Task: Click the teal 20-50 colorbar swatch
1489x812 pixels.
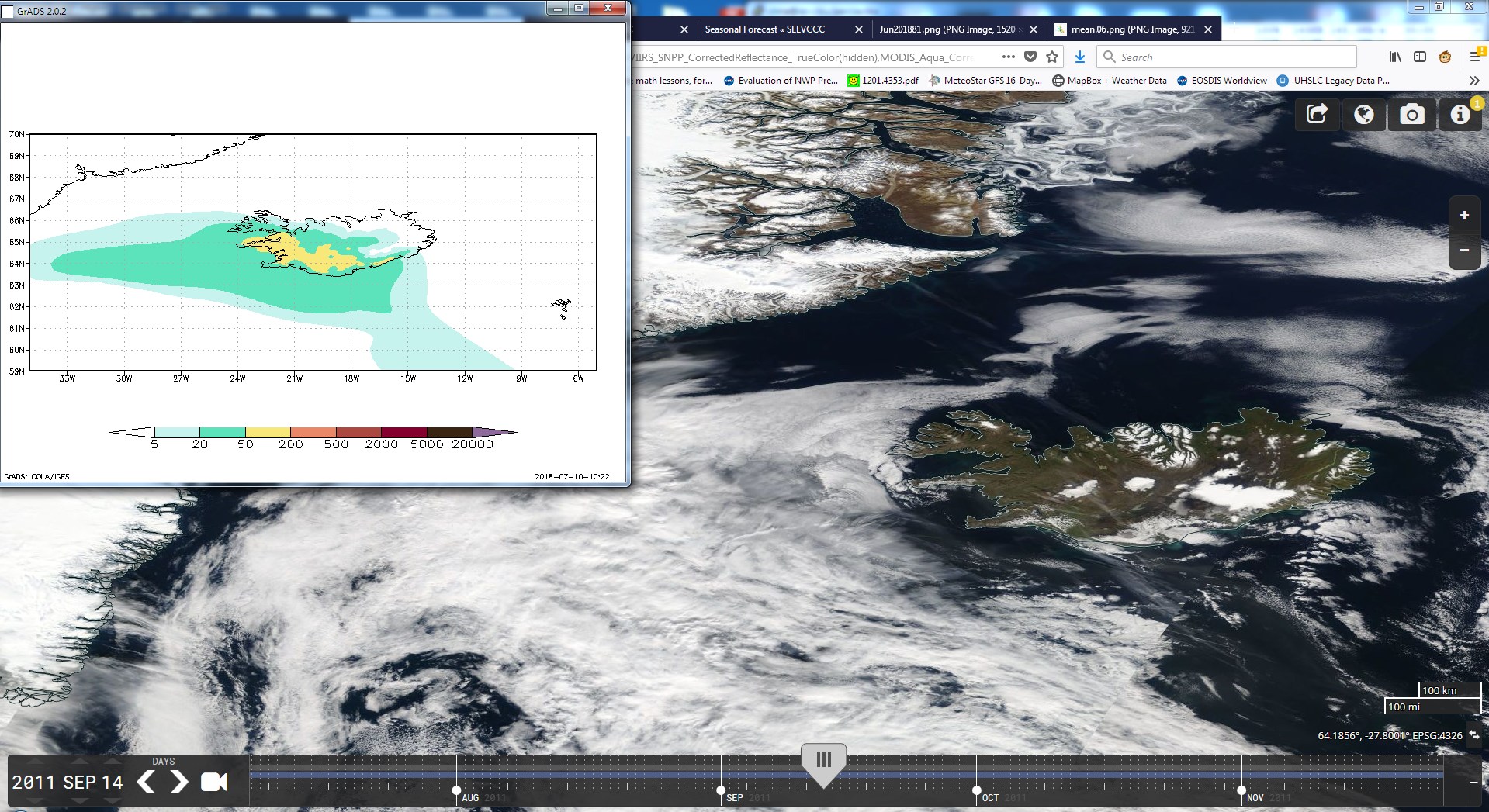Action: coord(223,432)
